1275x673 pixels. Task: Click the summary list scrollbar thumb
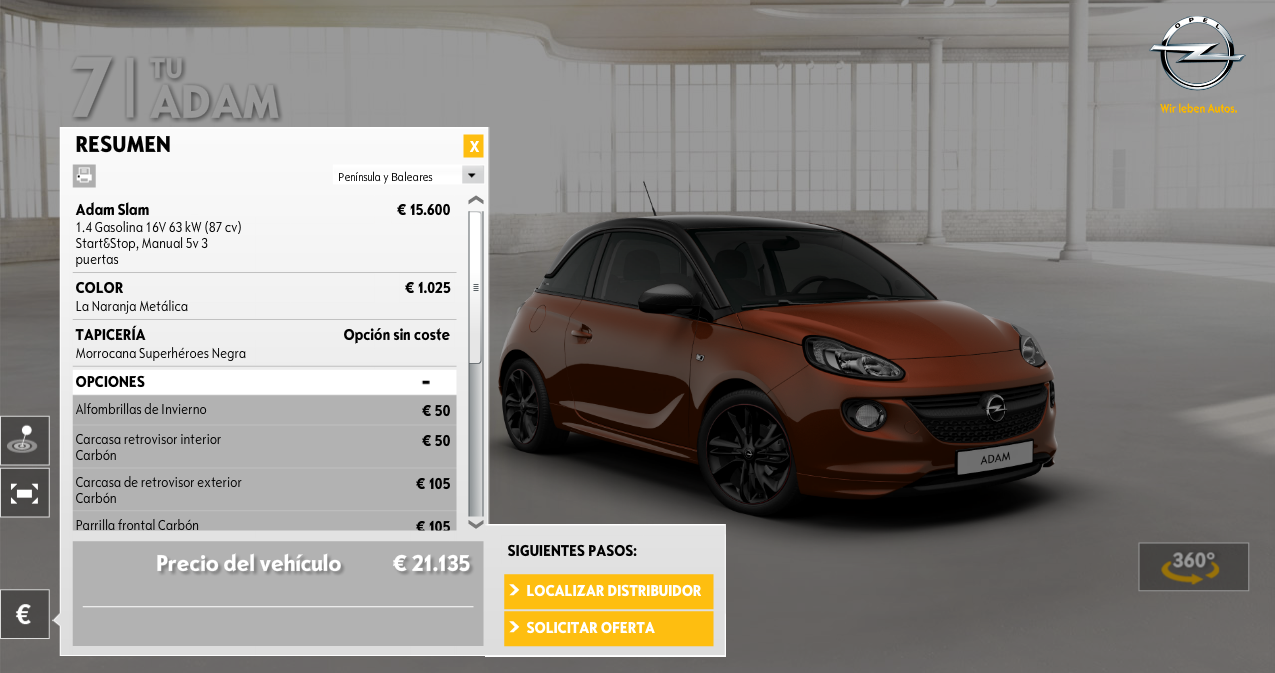pyautogui.click(x=476, y=287)
